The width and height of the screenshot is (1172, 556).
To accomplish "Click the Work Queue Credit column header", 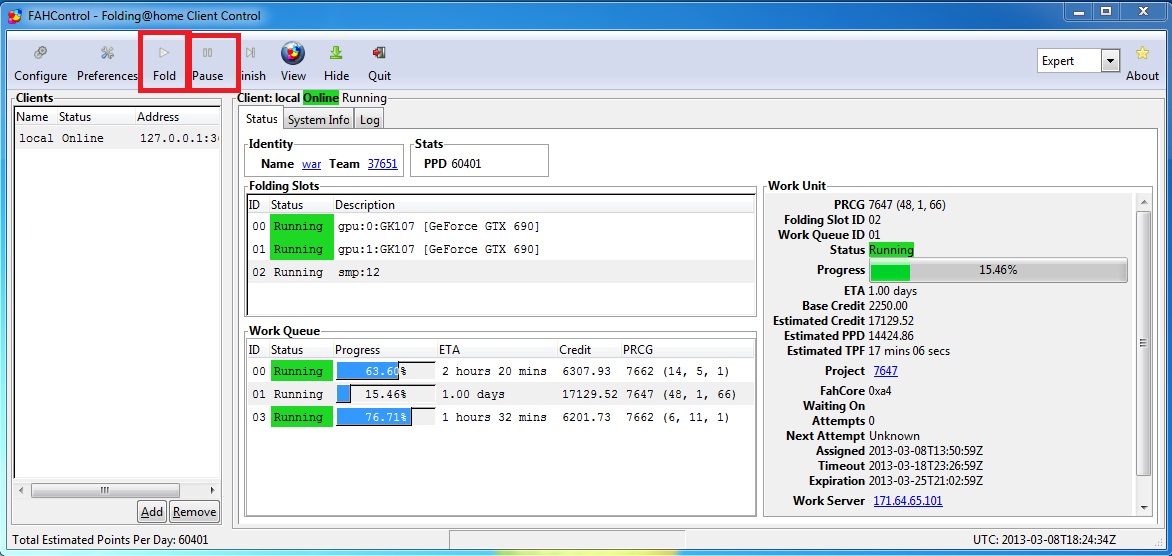I will (590, 350).
